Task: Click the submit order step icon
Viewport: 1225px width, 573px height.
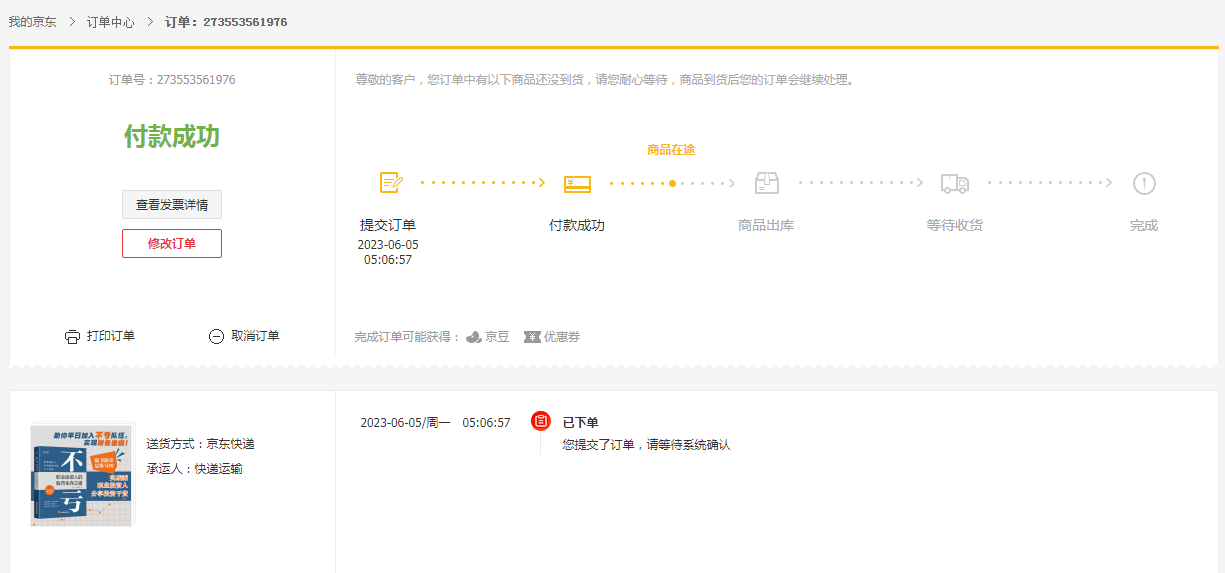Action: [391, 183]
